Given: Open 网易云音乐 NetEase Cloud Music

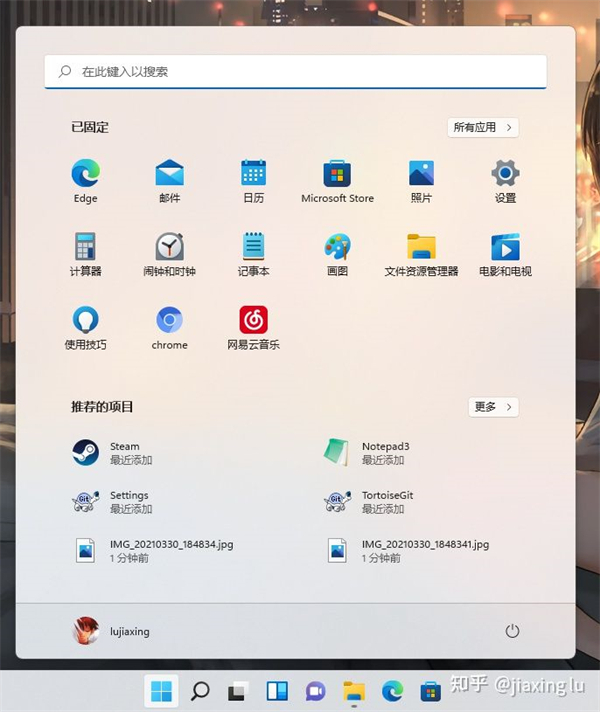Looking at the screenshot, I should 253,328.
